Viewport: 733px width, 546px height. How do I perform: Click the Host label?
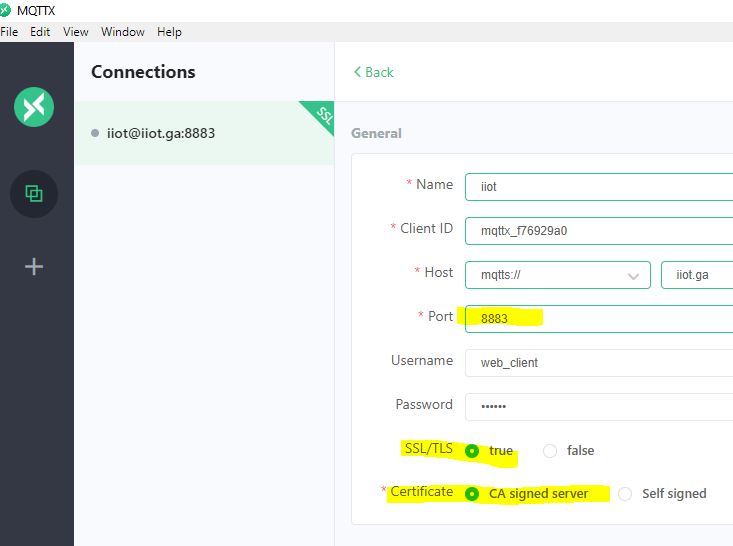click(x=438, y=273)
